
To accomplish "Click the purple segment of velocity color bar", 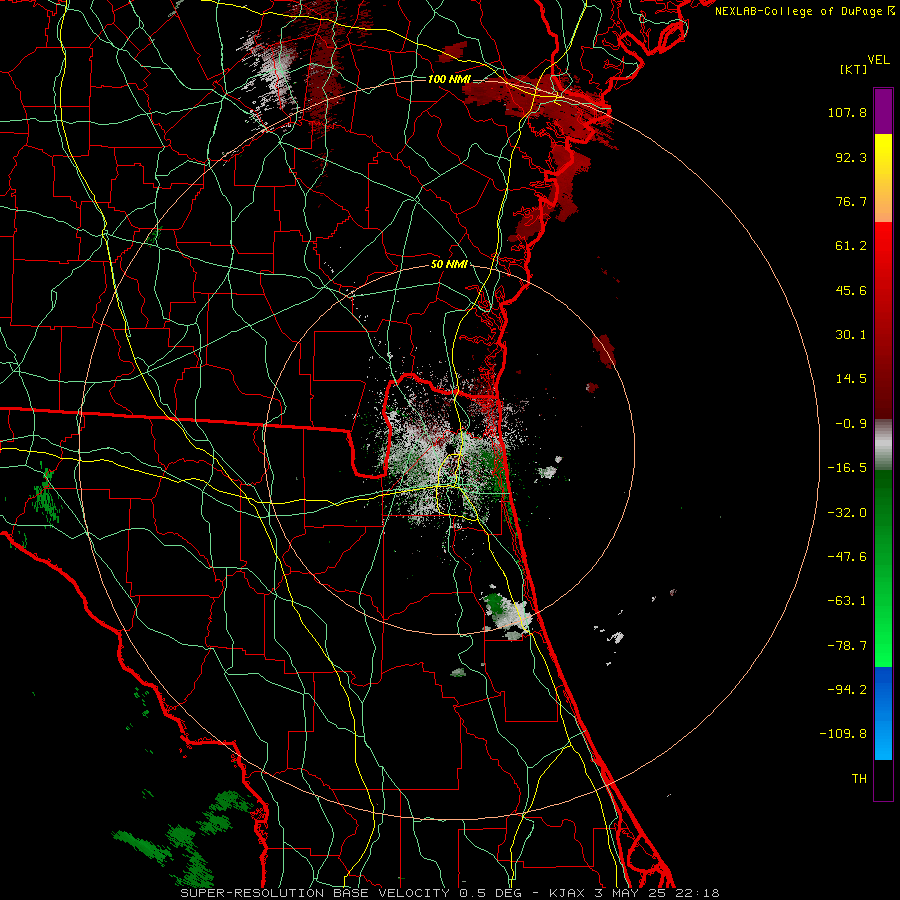I will click(x=883, y=111).
